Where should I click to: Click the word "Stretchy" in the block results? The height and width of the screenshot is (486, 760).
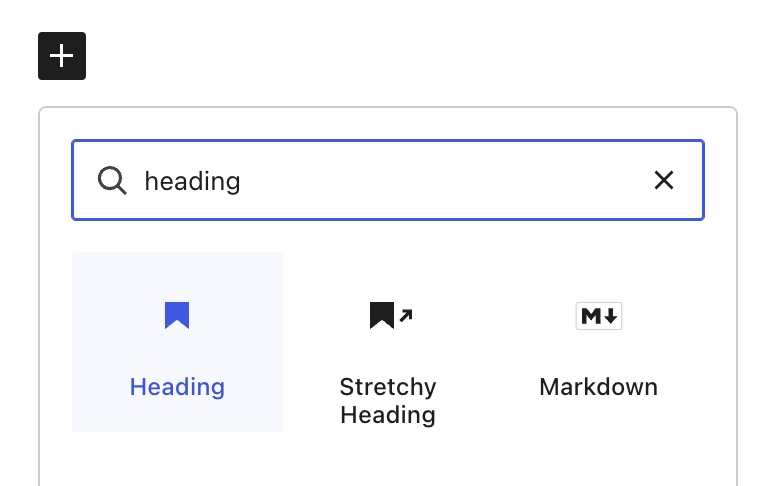click(x=388, y=387)
